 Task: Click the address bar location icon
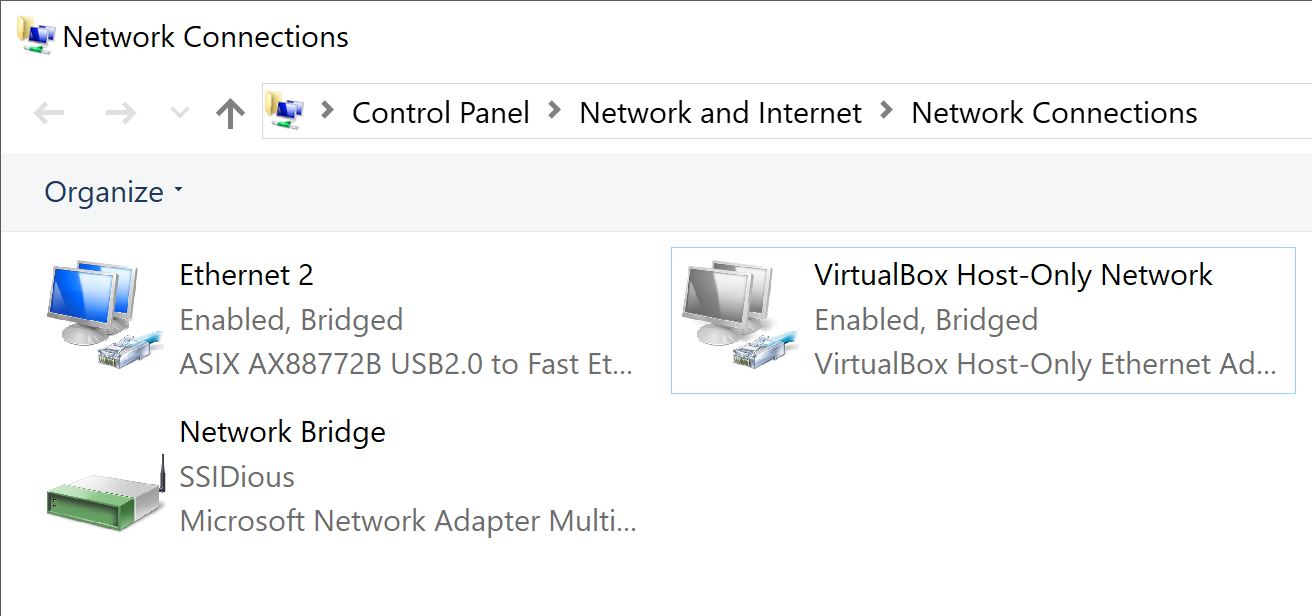tap(286, 112)
